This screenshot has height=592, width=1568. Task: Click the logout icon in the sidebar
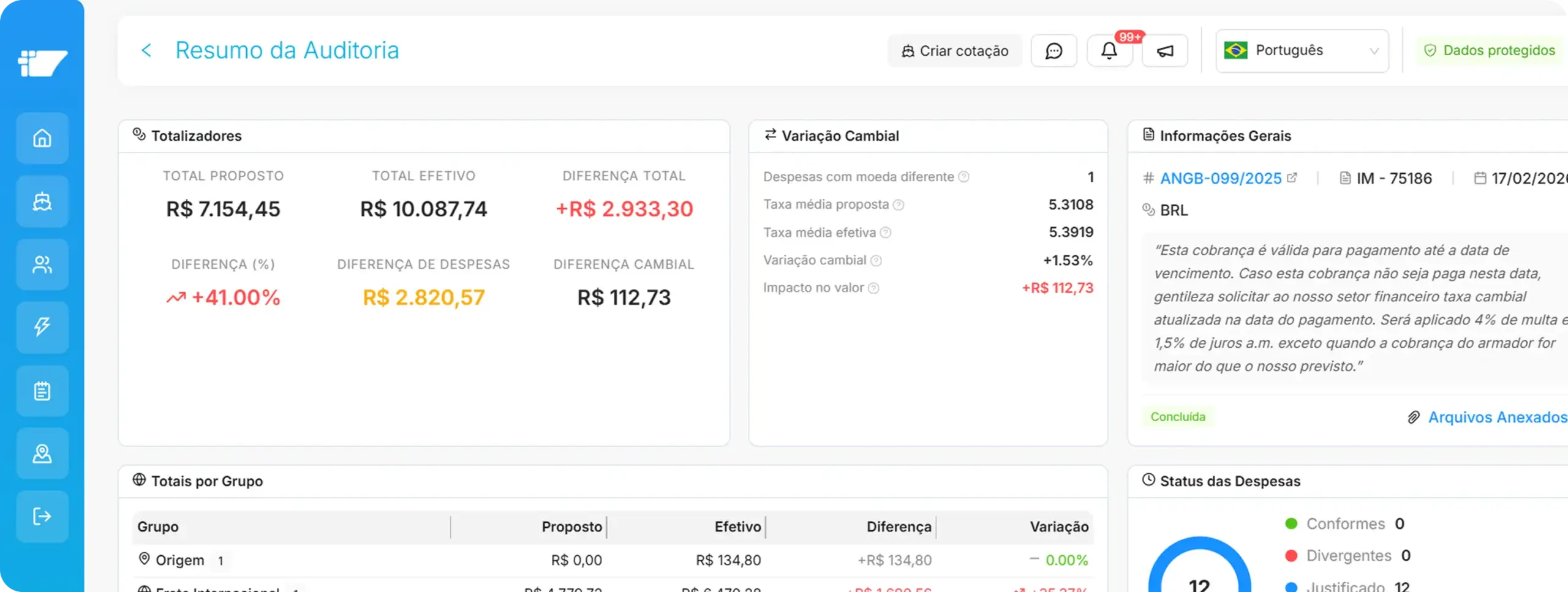click(42, 517)
